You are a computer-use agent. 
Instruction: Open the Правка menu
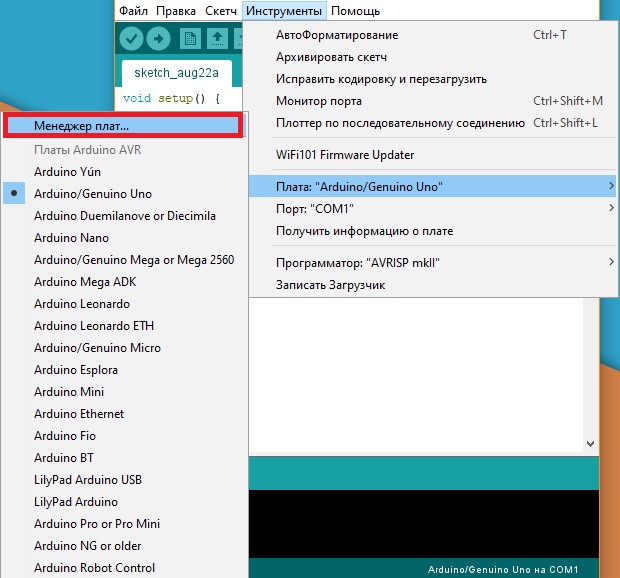point(176,11)
